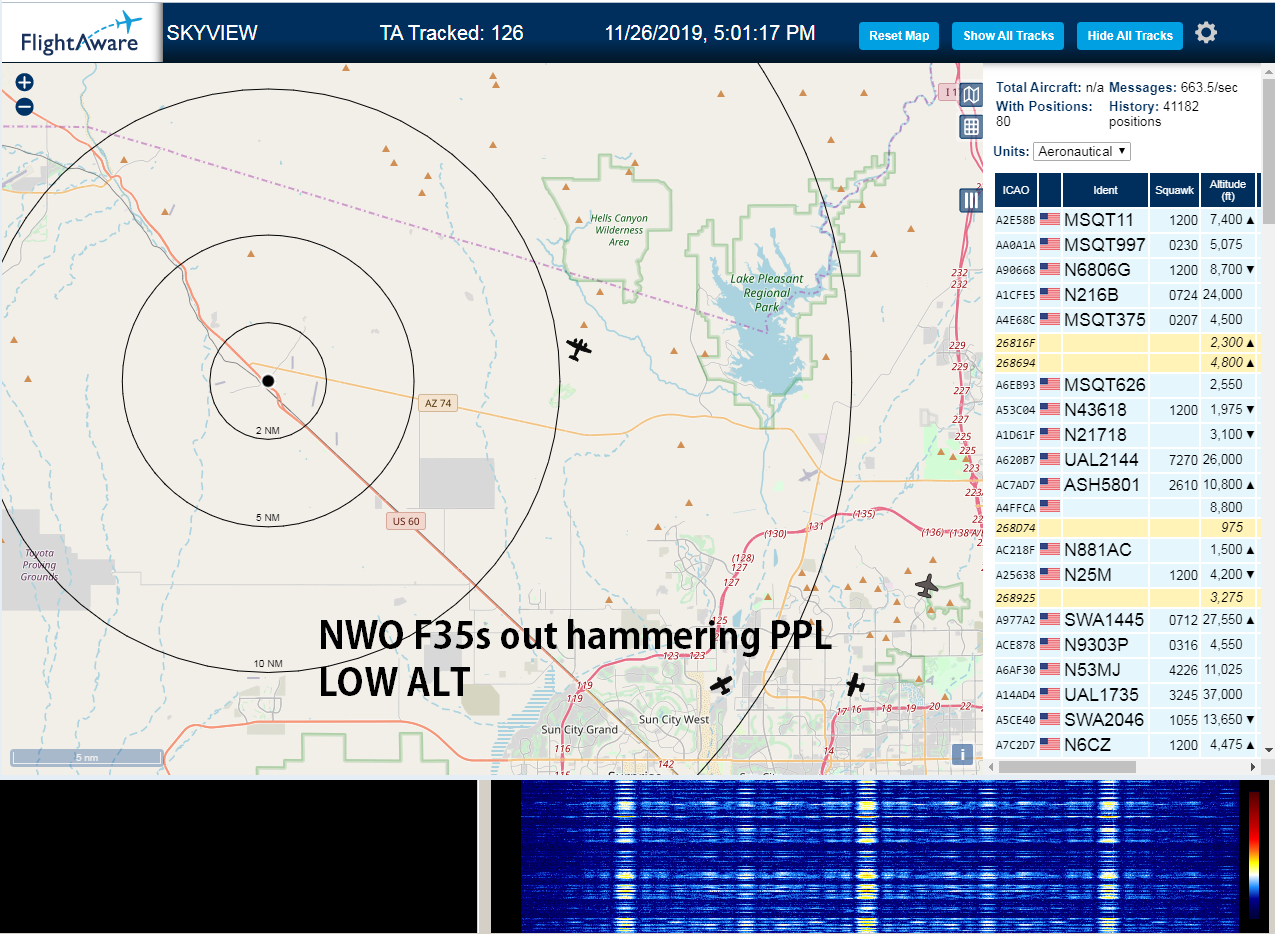Click the Reset Map button
The height and width of the screenshot is (935, 1275).
(899, 35)
